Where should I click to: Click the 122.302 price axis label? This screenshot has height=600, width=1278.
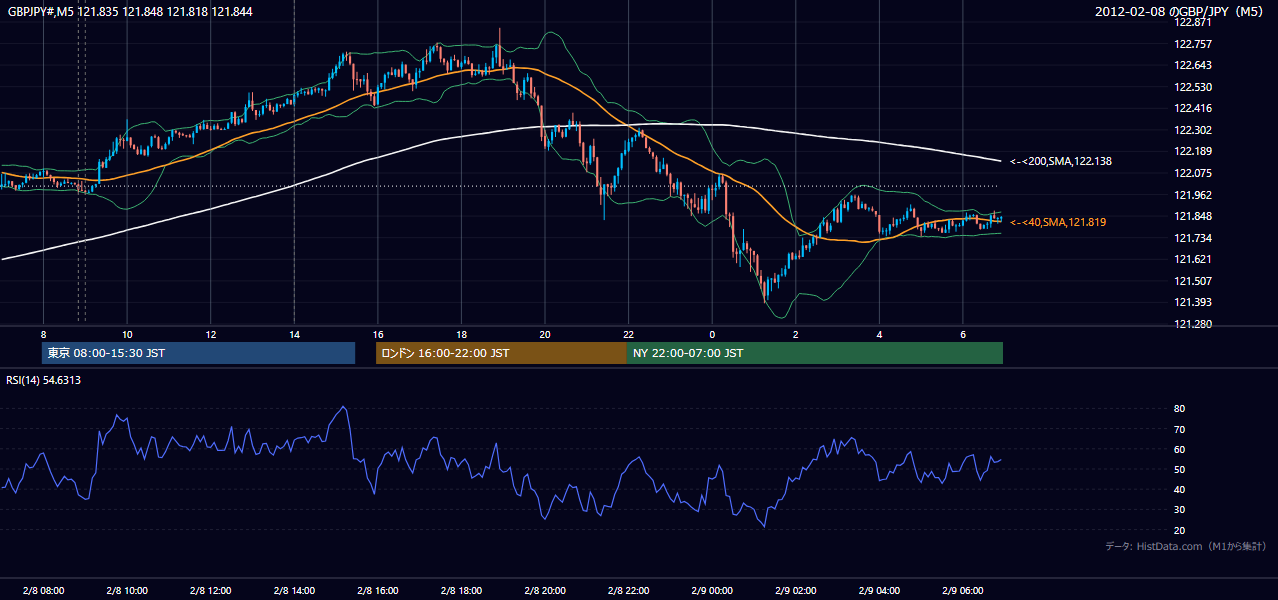pos(1193,130)
